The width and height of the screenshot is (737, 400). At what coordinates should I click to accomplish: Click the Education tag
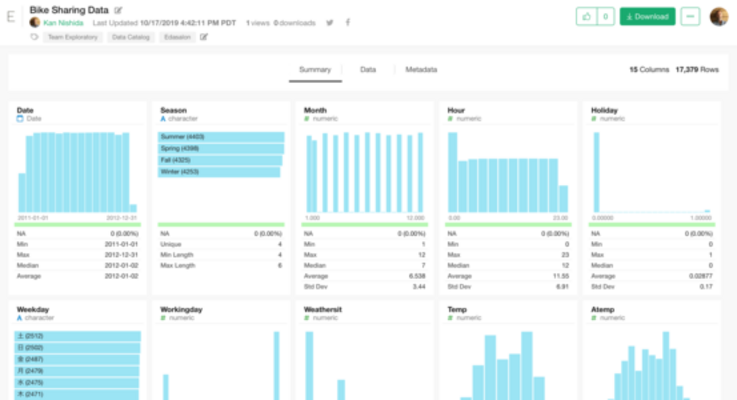click(x=176, y=37)
